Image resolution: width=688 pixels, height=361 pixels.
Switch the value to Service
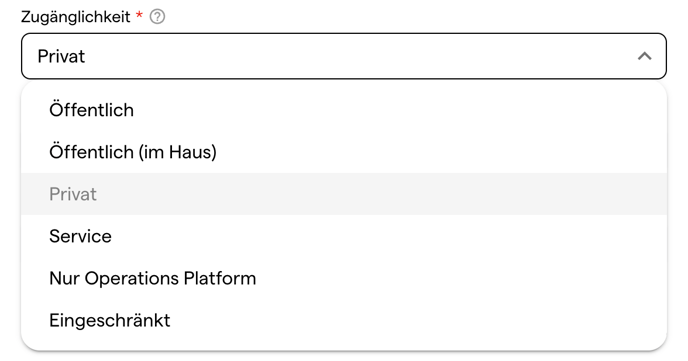tap(344, 236)
